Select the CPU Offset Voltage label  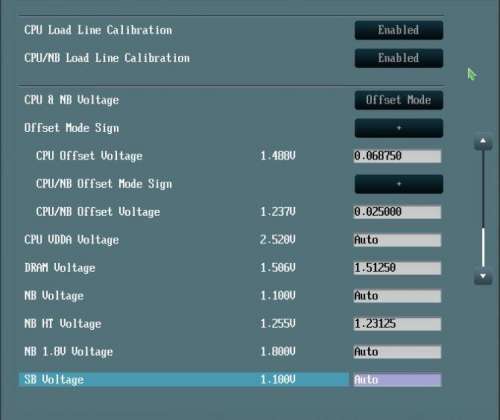(89, 156)
